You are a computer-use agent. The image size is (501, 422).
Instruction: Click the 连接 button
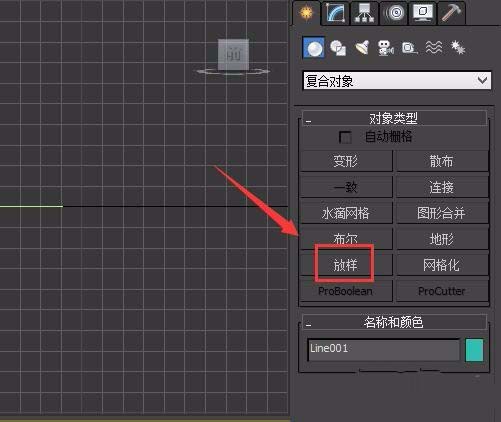click(442, 187)
